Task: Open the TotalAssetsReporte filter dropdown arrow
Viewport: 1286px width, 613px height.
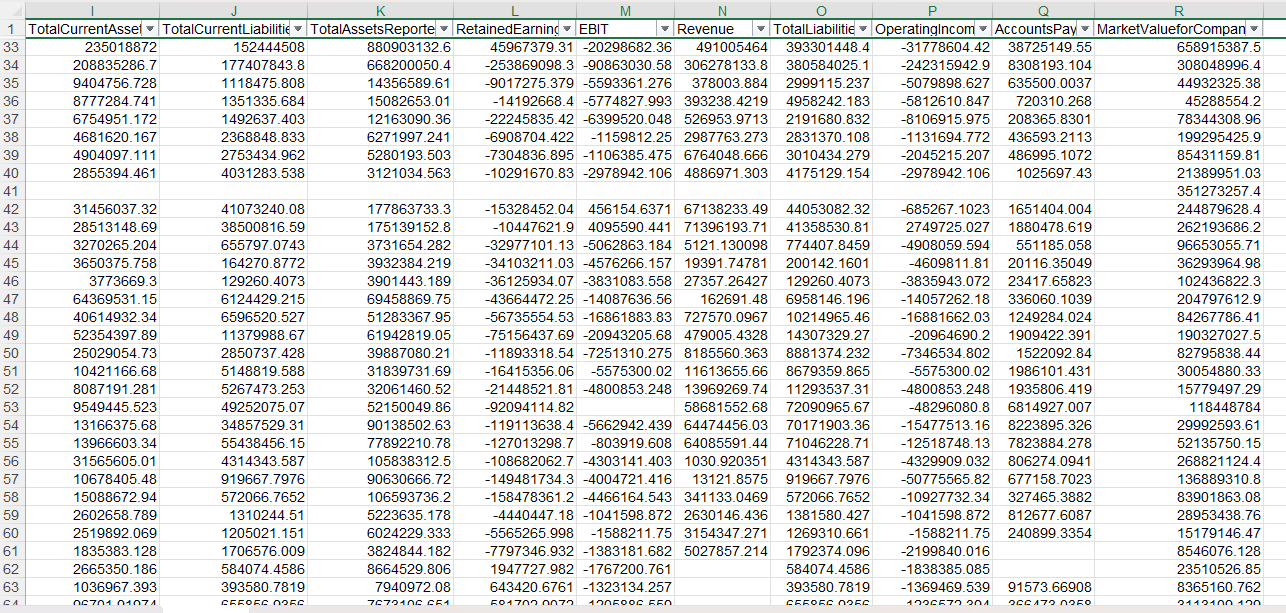Action: click(x=443, y=29)
